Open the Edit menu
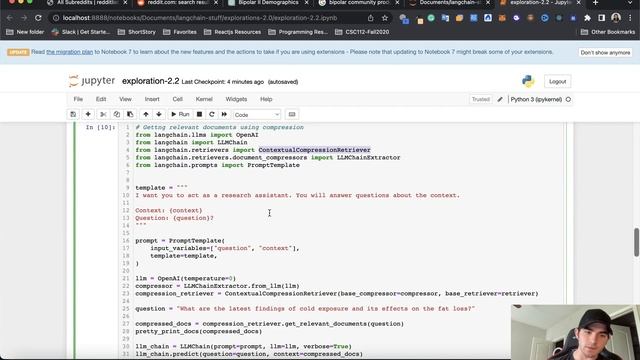This screenshot has height=360, width=640. pyautogui.click(x=101, y=99)
